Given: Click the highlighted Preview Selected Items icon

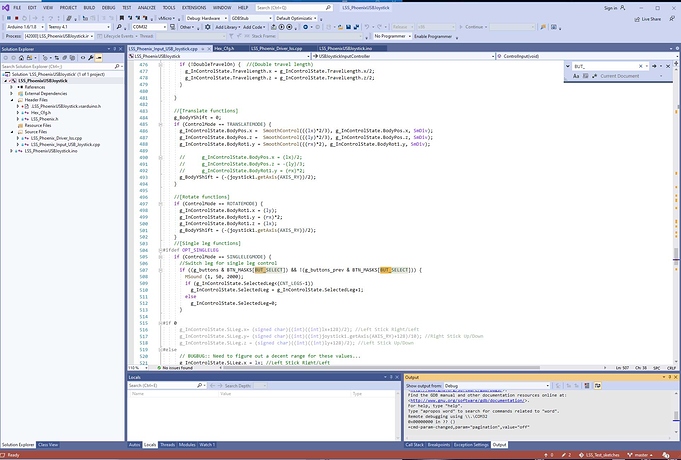Looking at the screenshot, I should click(99, 58).
